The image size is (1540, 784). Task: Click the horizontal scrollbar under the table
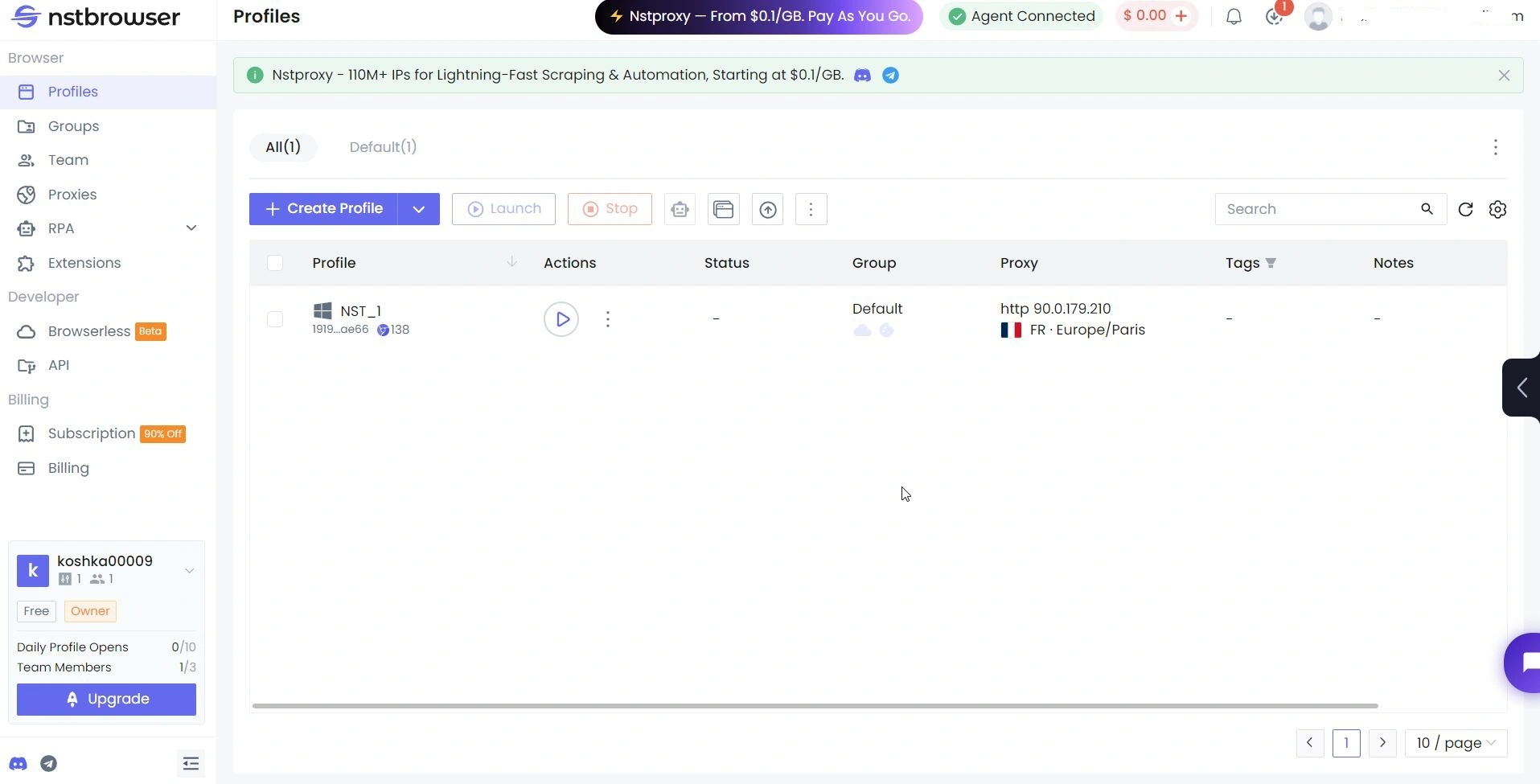(814, 706)
